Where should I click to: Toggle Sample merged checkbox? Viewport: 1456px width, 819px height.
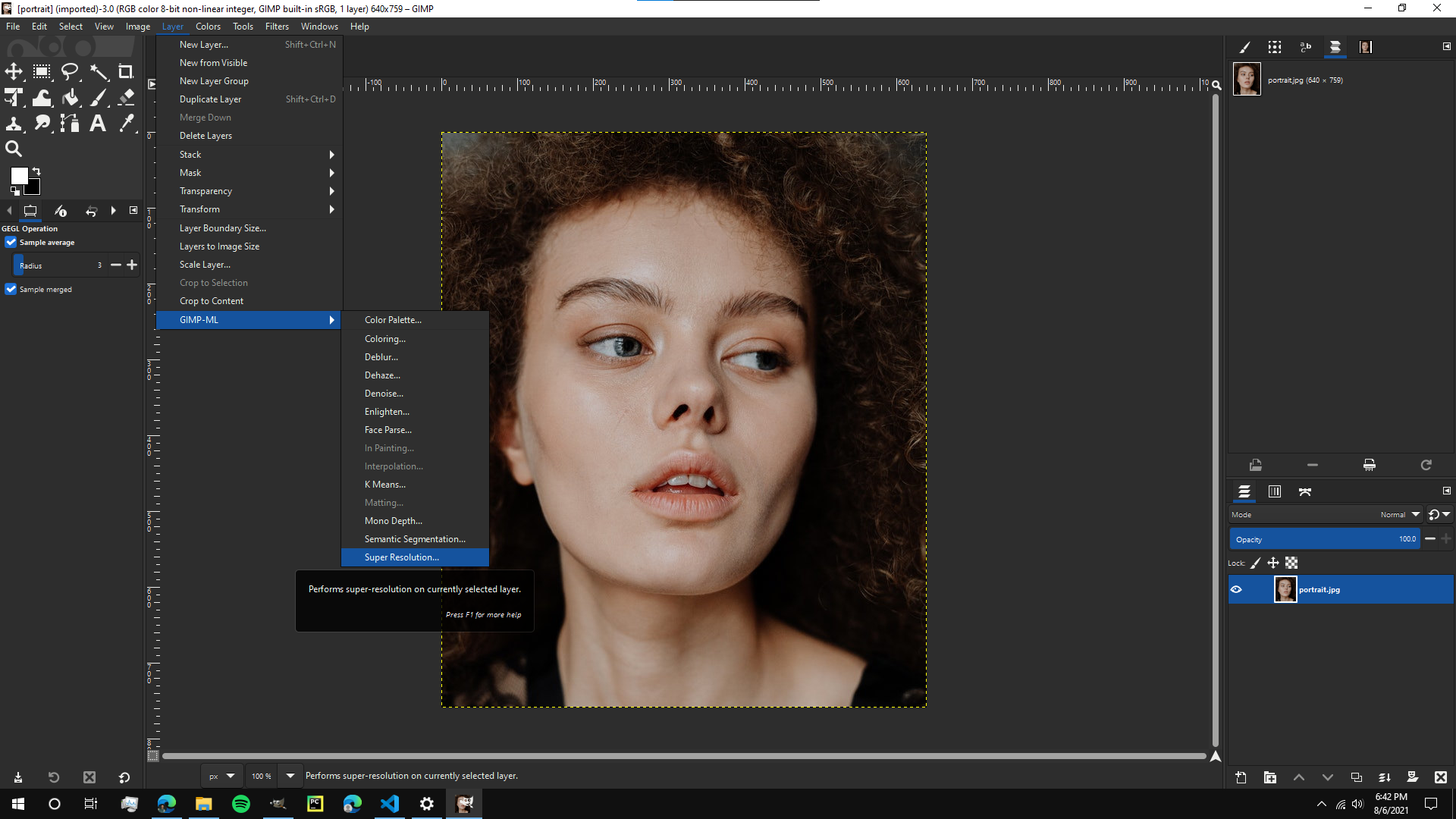(x=11, y=289)
